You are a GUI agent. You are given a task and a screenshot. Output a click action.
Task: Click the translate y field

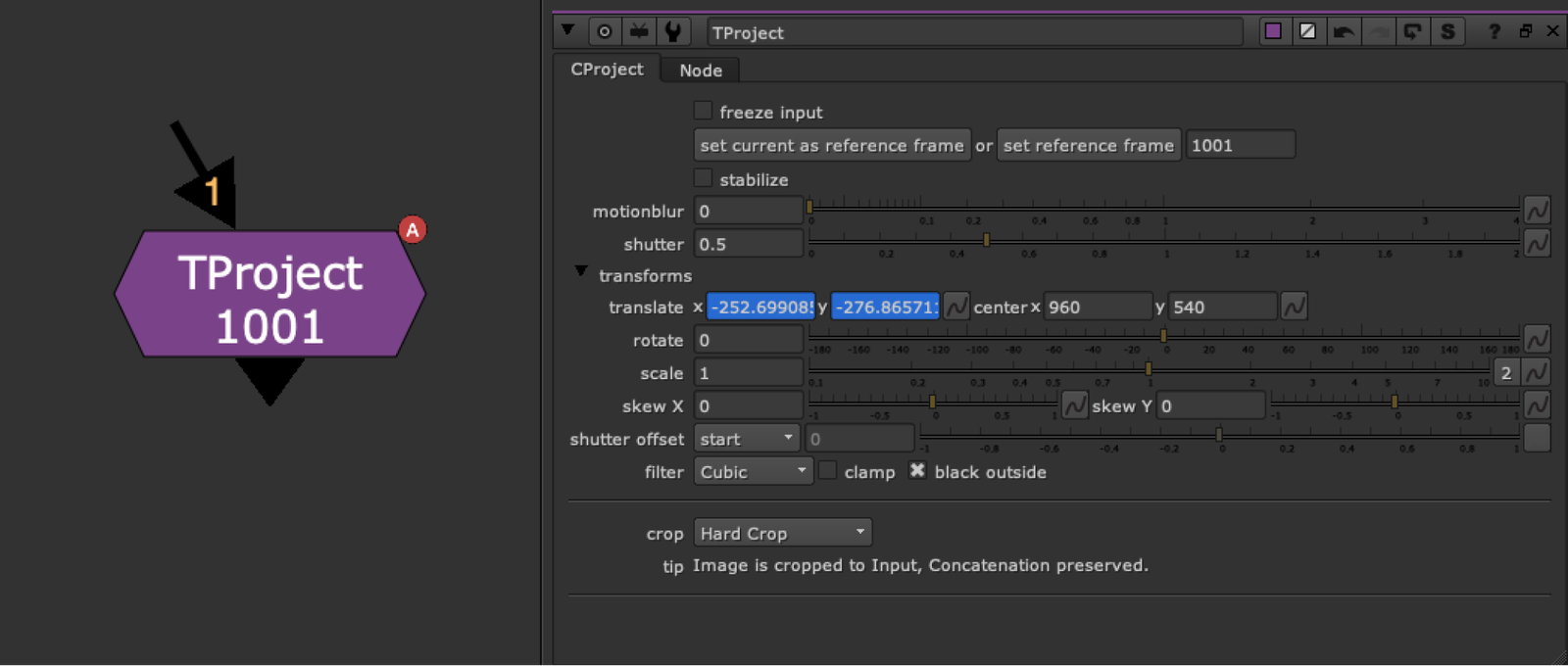point(885,307)
